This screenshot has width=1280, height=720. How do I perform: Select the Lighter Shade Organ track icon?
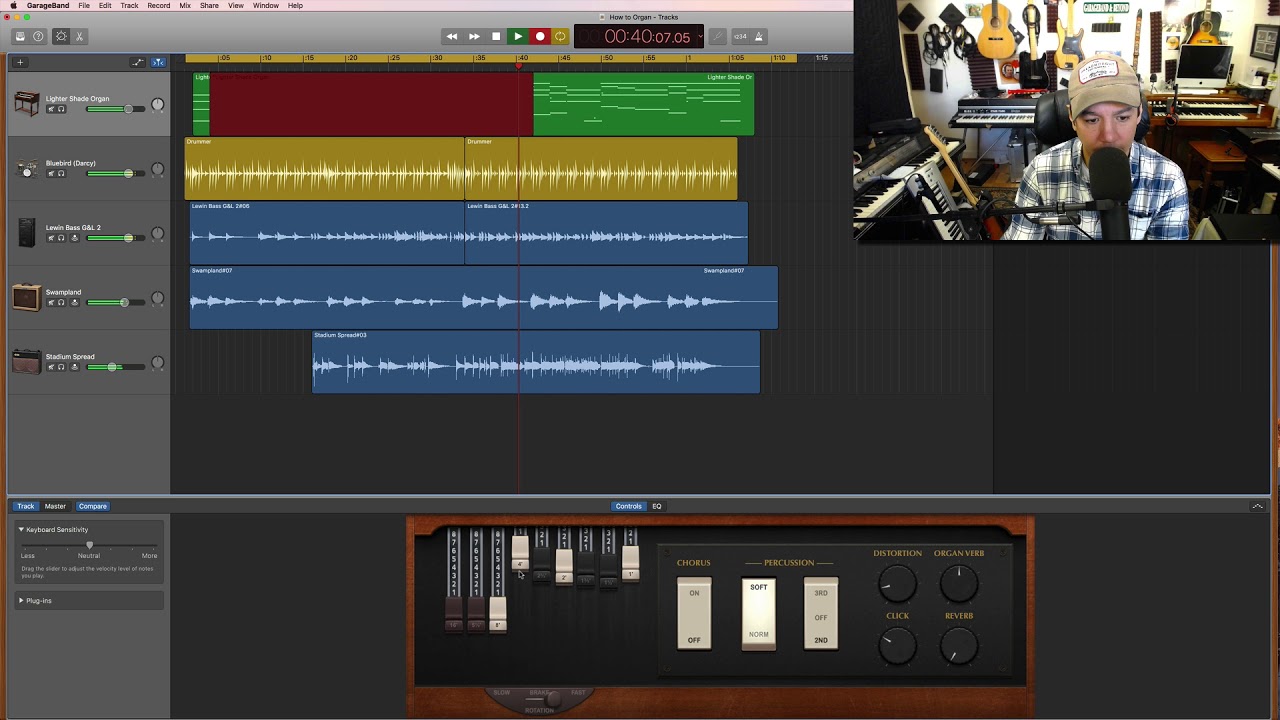[27, 104]
